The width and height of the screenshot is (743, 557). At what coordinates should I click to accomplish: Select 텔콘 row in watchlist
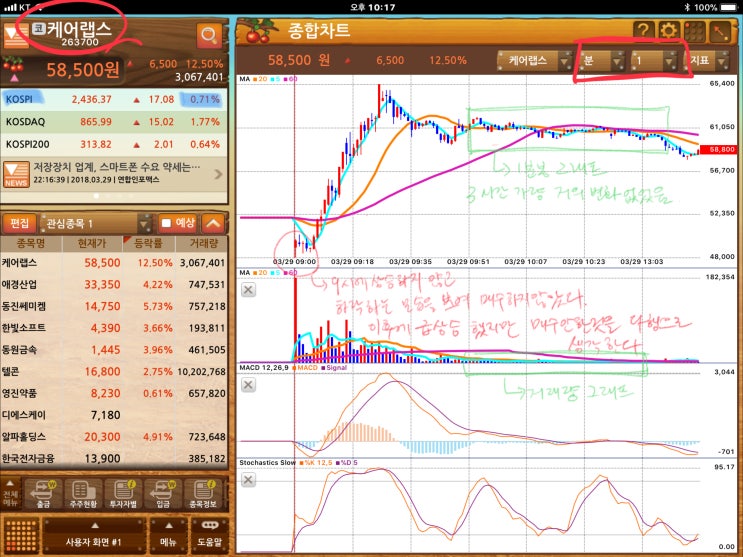click(114, 372)
